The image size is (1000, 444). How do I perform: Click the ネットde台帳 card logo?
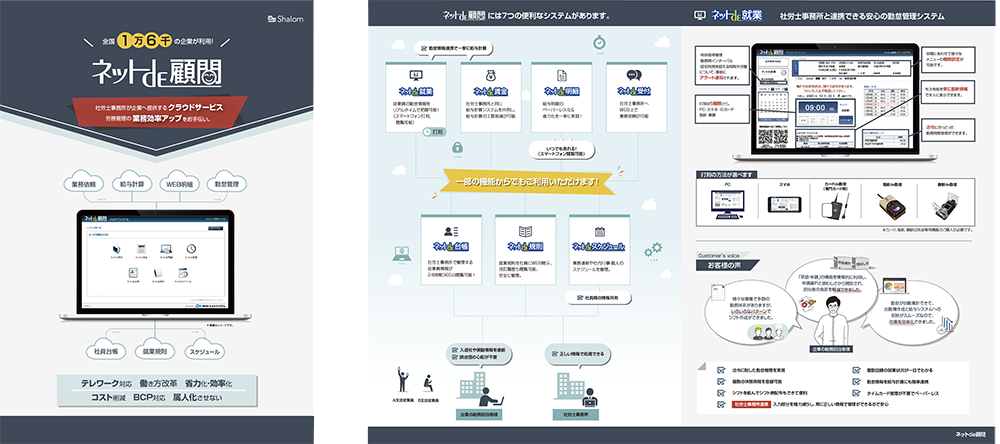coord(452,247)
